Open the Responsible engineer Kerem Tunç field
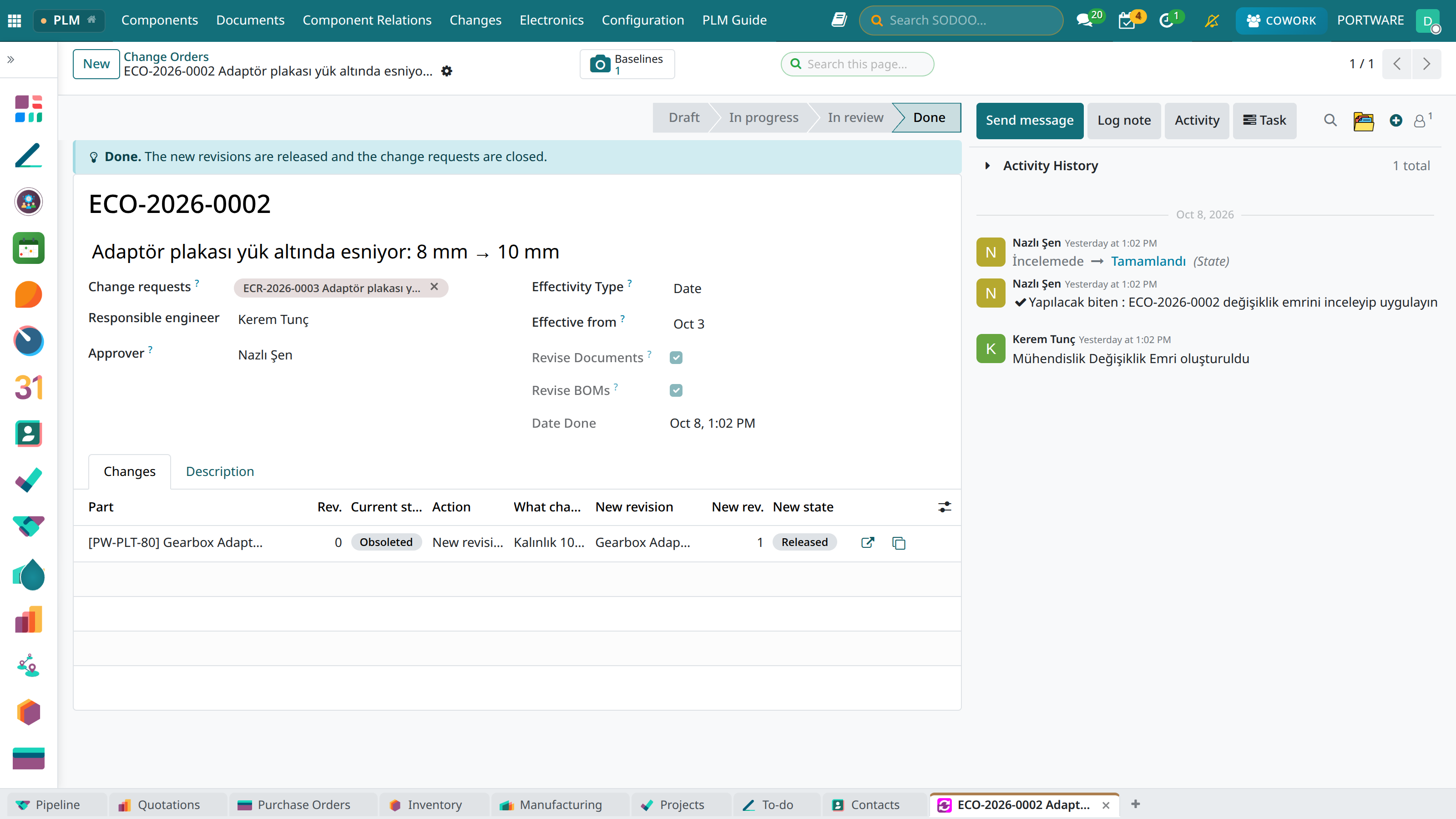Viewport: 1456px width, 819px height. click(273, 319)
